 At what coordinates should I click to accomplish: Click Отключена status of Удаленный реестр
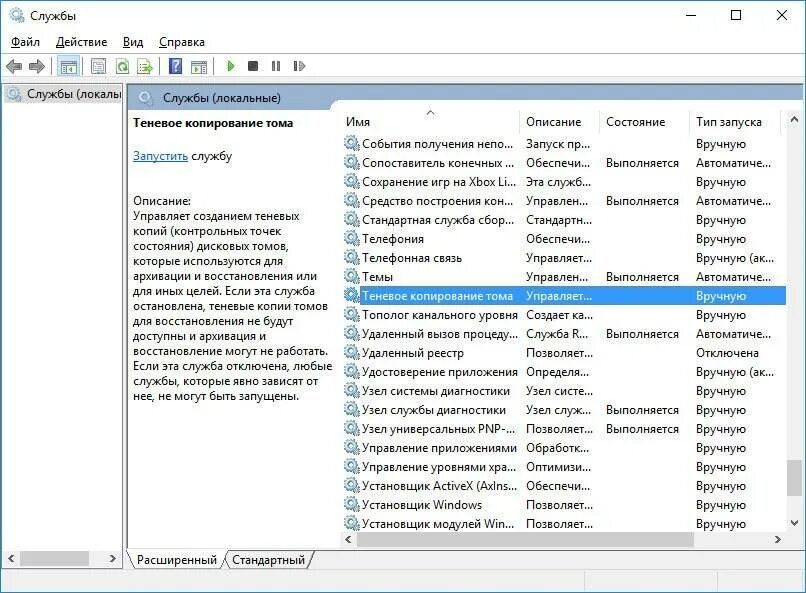(x=727, y=353)
